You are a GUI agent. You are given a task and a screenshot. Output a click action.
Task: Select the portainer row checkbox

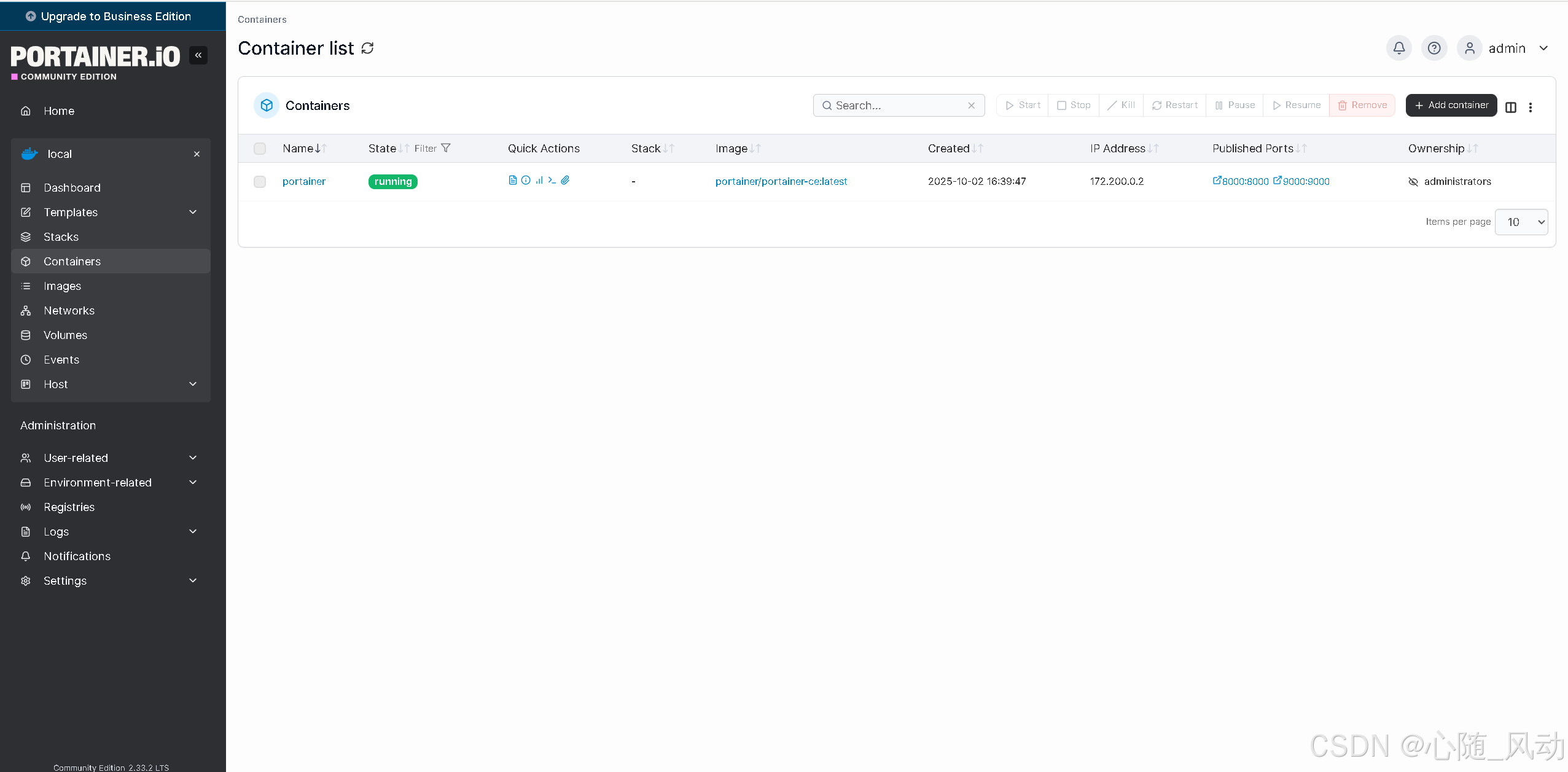click(260, 181)
